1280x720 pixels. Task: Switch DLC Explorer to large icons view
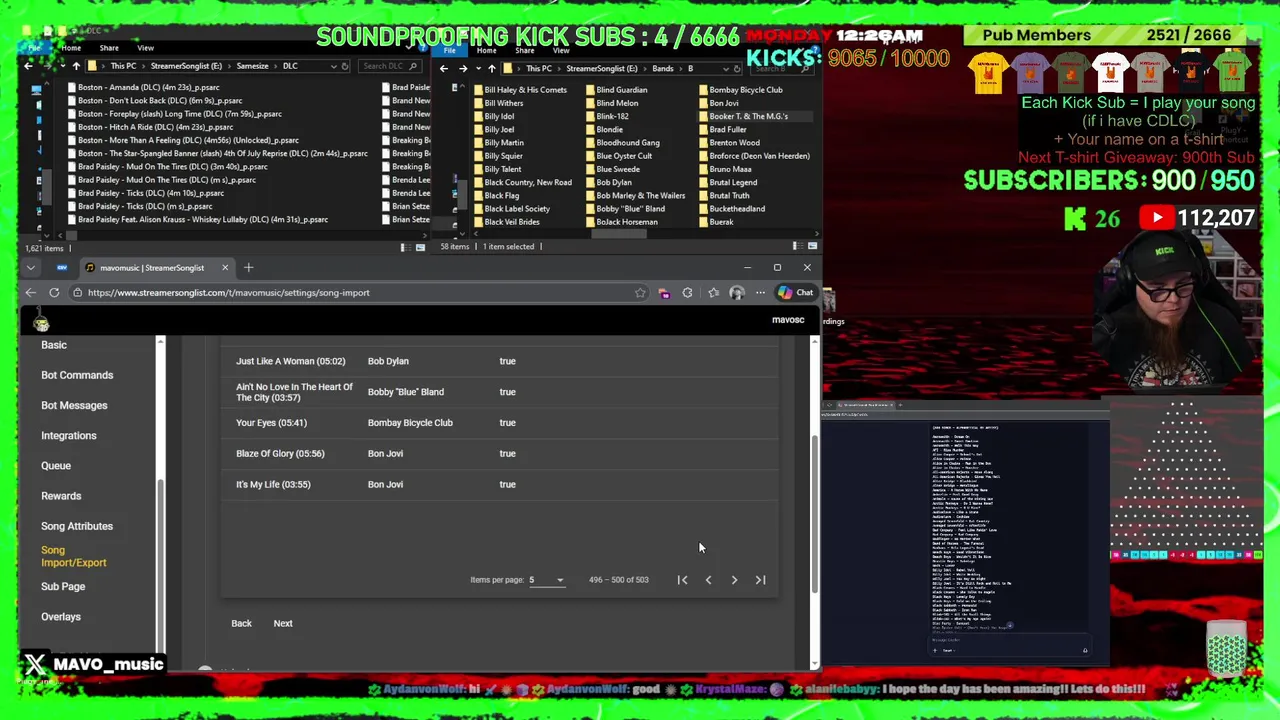click(420, 247)
